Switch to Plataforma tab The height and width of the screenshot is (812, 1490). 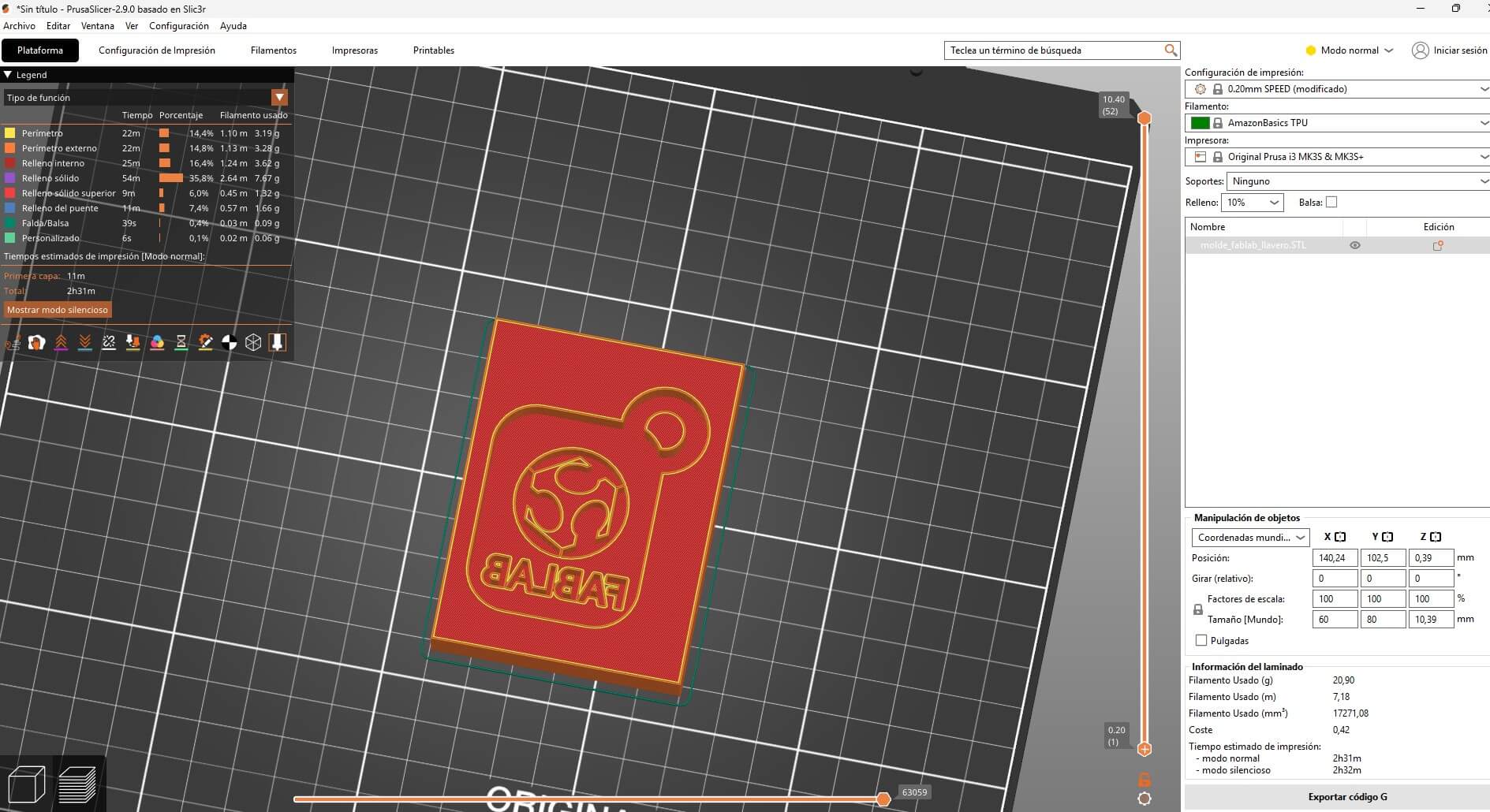[x=40, y=50]
